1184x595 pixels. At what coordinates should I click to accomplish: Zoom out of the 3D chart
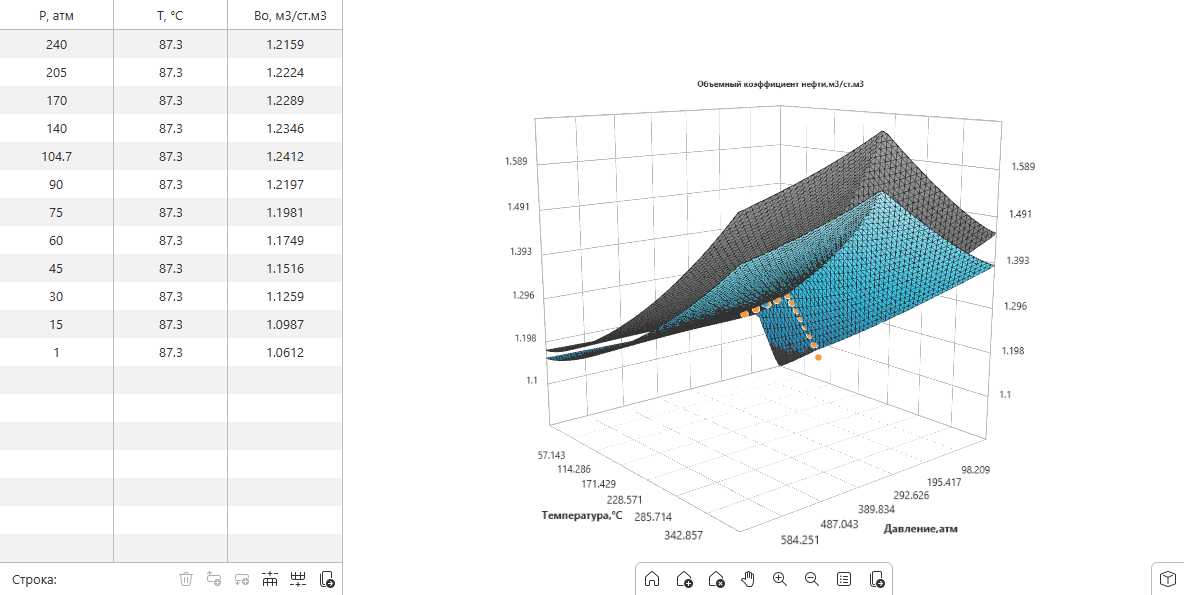pos(812,579)
